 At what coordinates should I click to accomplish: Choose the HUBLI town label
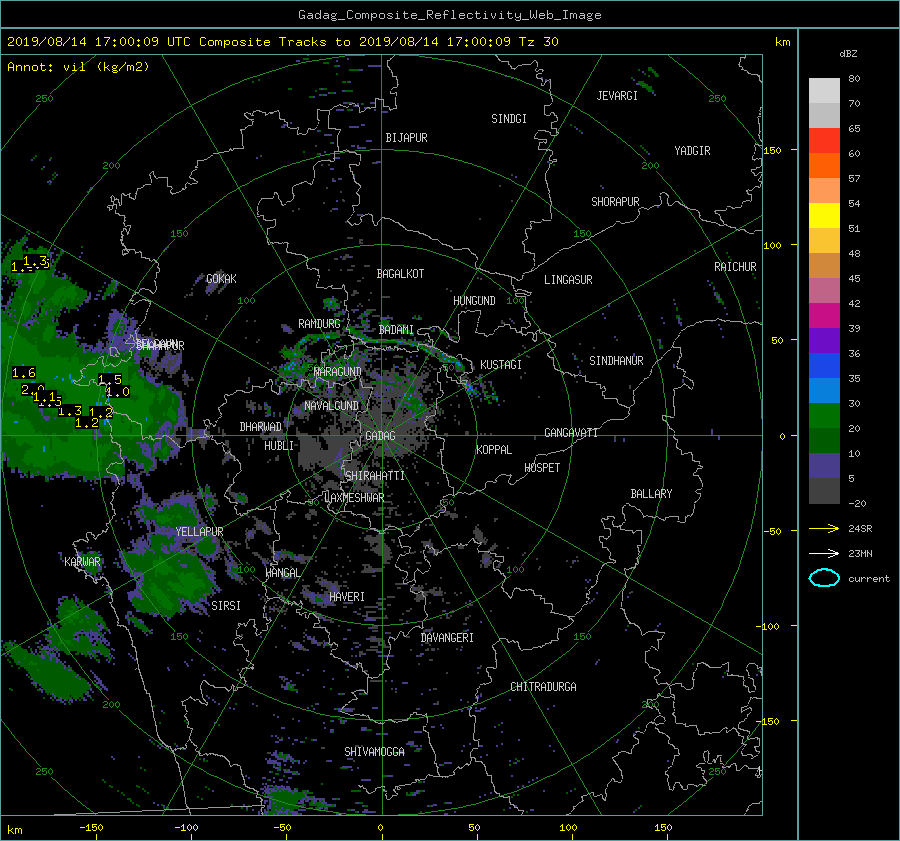pos(279,446)
